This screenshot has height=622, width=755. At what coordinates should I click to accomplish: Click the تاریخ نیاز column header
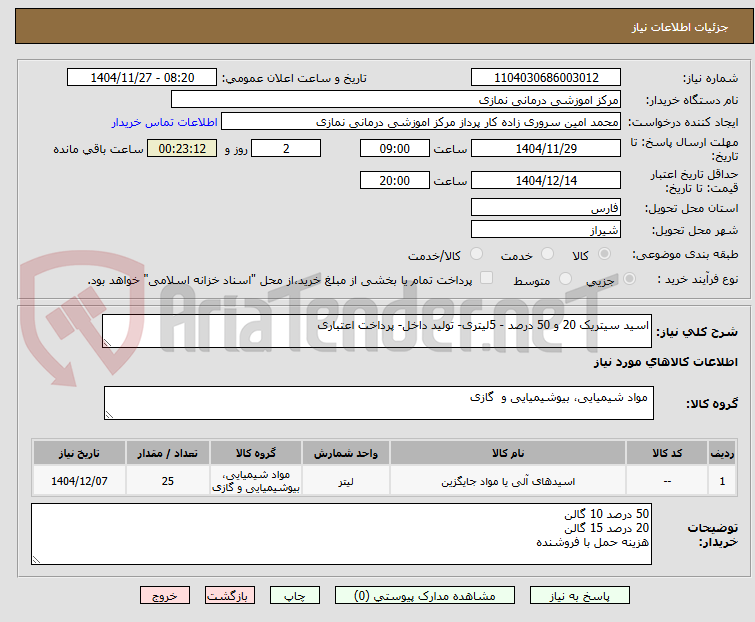click(x=79, y=453)
